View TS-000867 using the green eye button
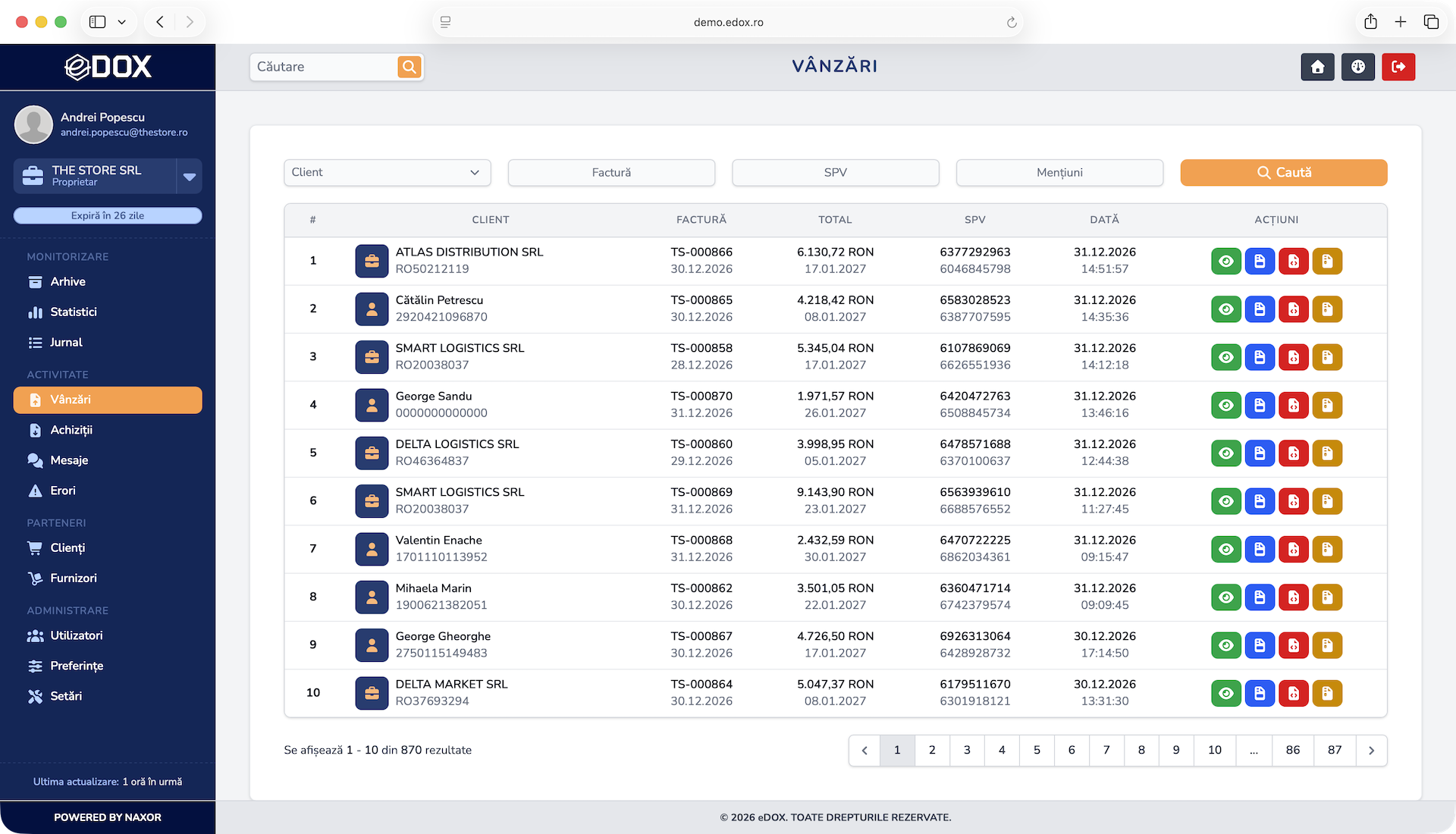 point(1225,645)
